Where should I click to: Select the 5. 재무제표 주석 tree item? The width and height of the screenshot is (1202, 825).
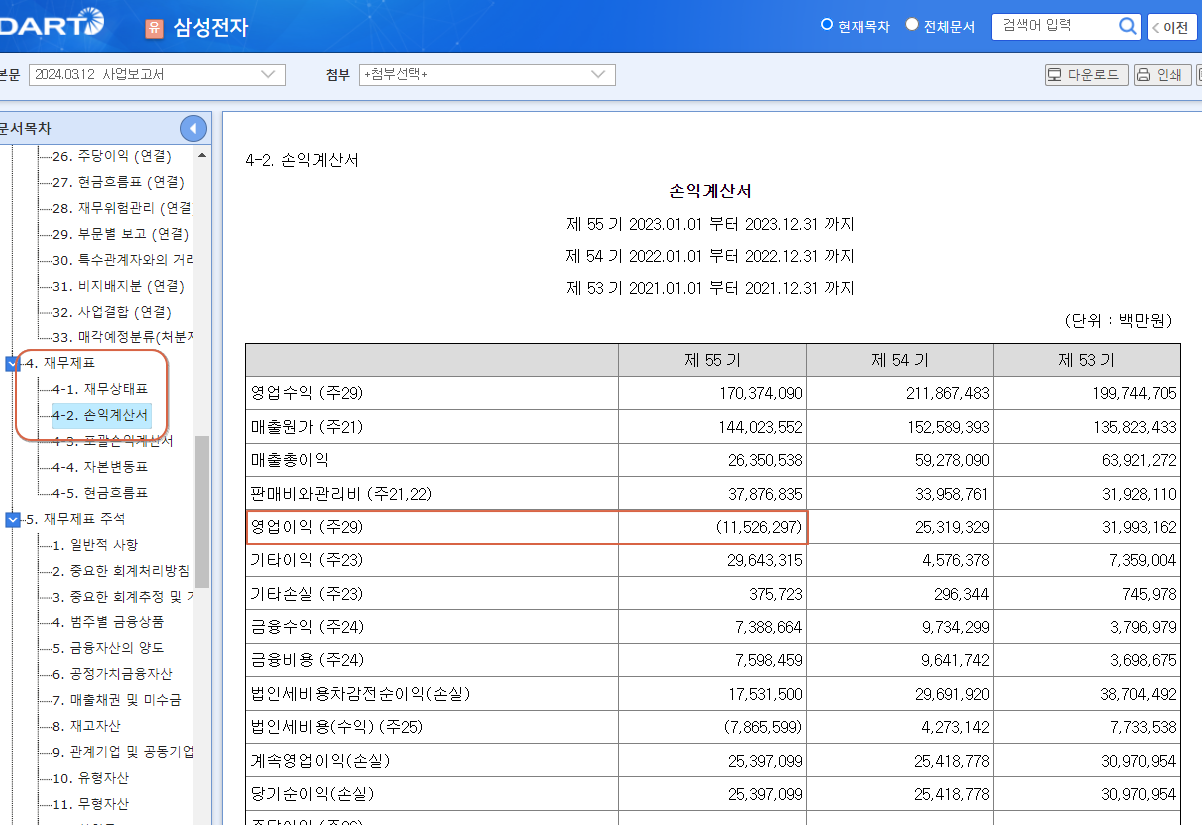[75, 519]
